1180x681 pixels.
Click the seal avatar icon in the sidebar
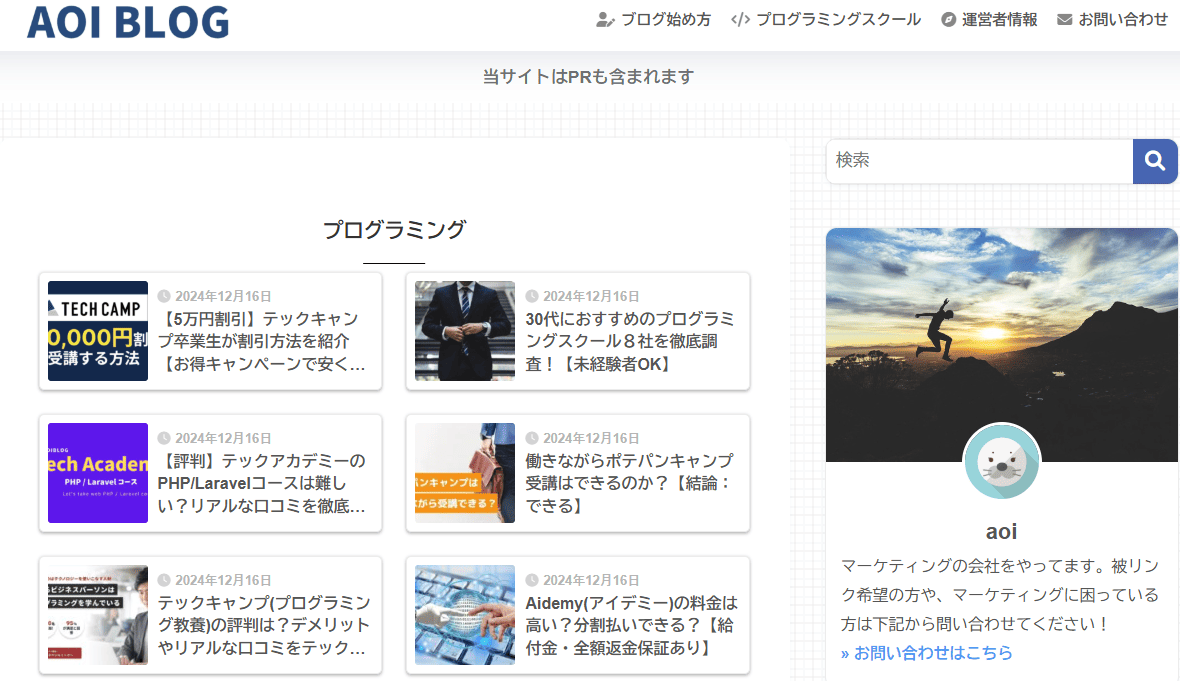pos(1002,462)
